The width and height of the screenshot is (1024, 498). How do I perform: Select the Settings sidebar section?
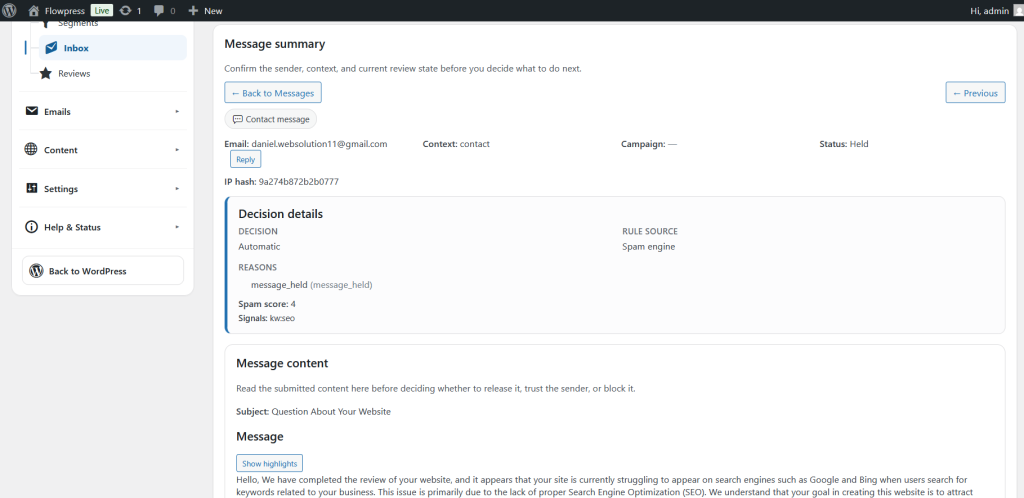[103, 189]
